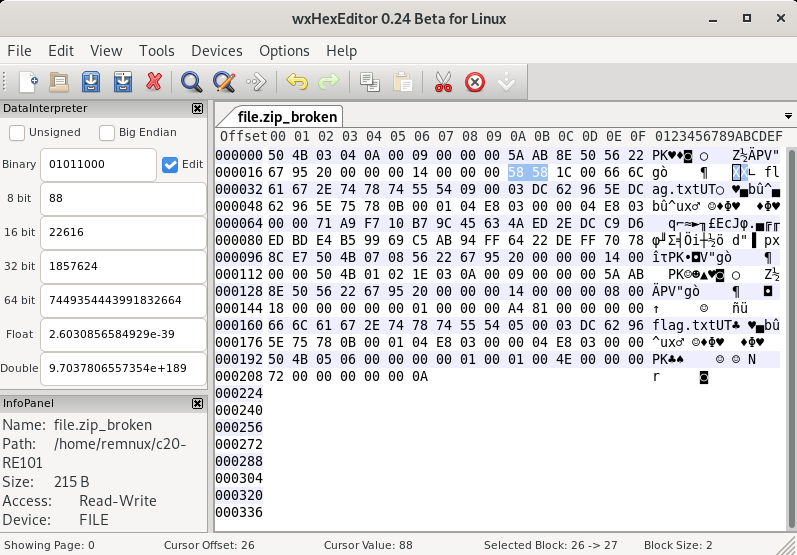Click the 0123456789ABCDEF ASCII header
This screenshot has height=555, width=797.
pos(718,137)
